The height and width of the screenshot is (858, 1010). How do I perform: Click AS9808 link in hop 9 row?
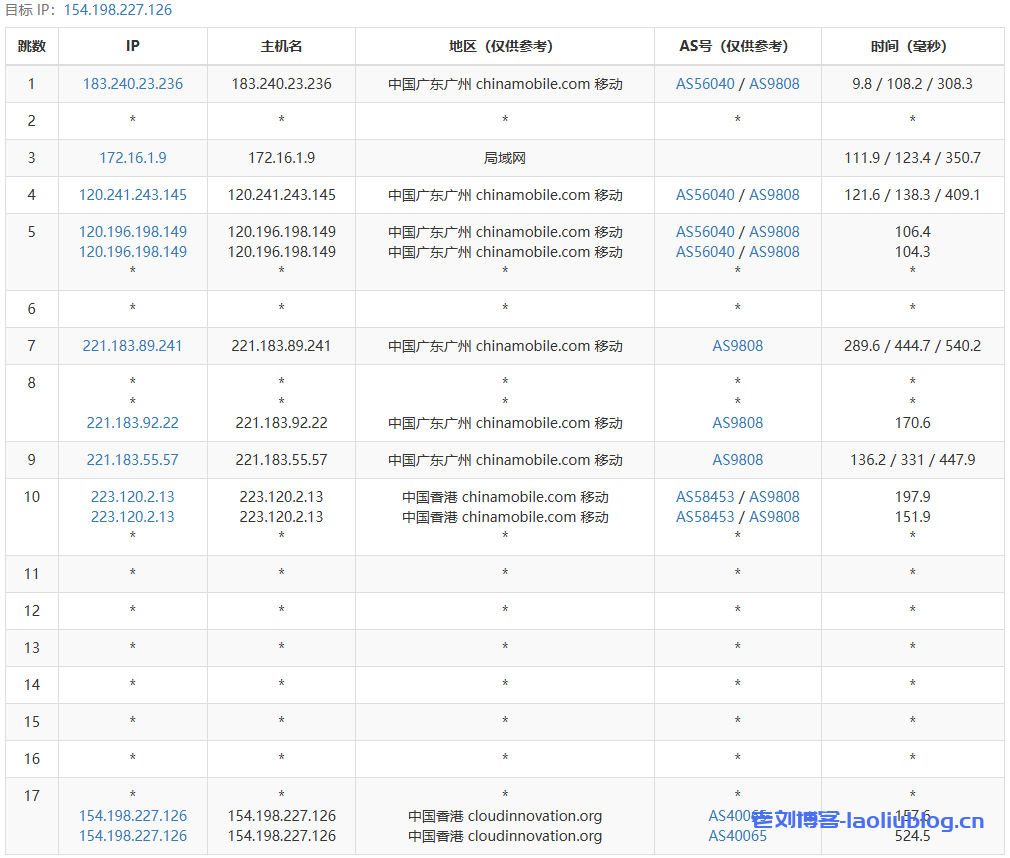[737, 460]
